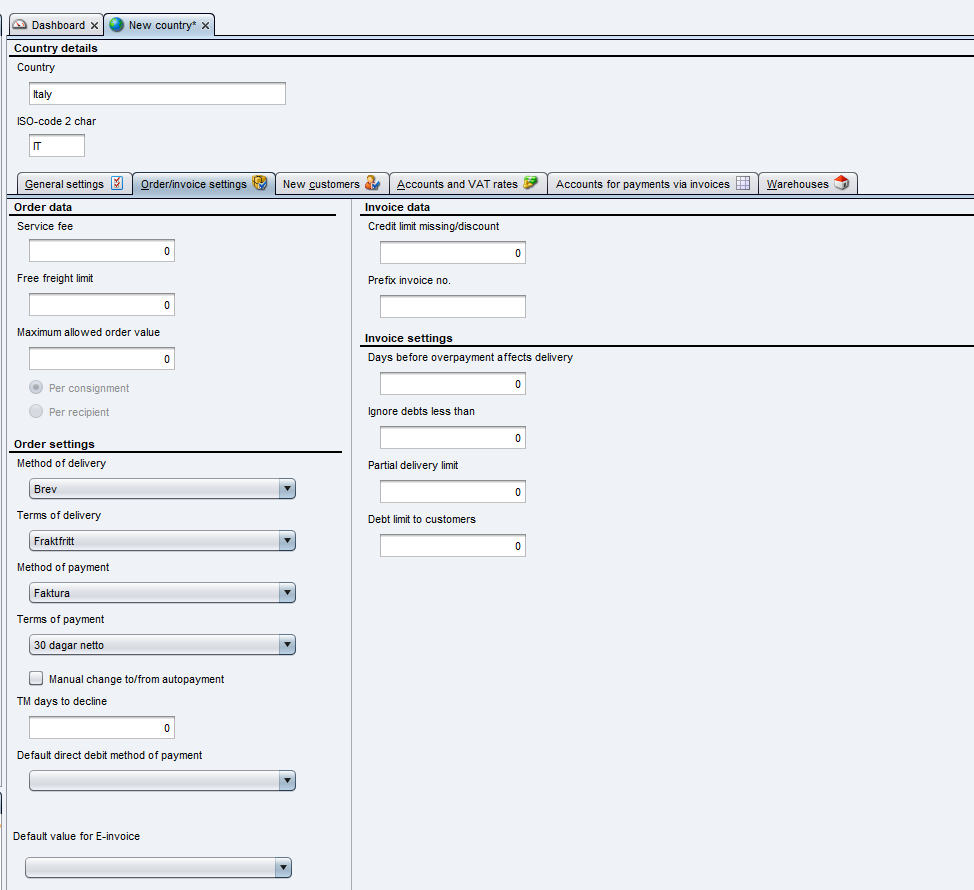Select the Per consignment radio button

tap(37, 388)
